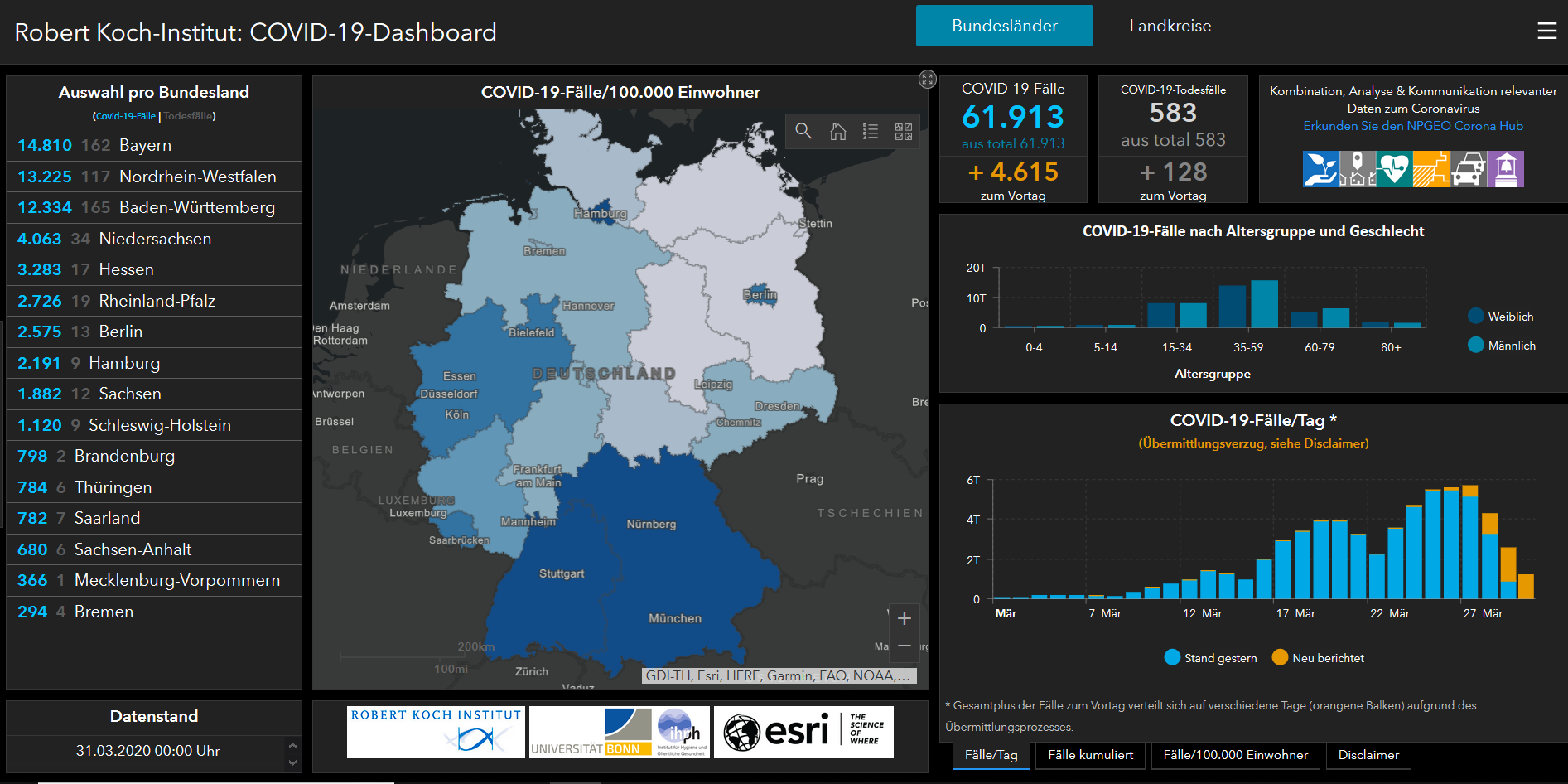Select Mecklenburg-Vorpommern row
Image resolution: width=1568 pixels, height=784 pixels.
[154, 580]
